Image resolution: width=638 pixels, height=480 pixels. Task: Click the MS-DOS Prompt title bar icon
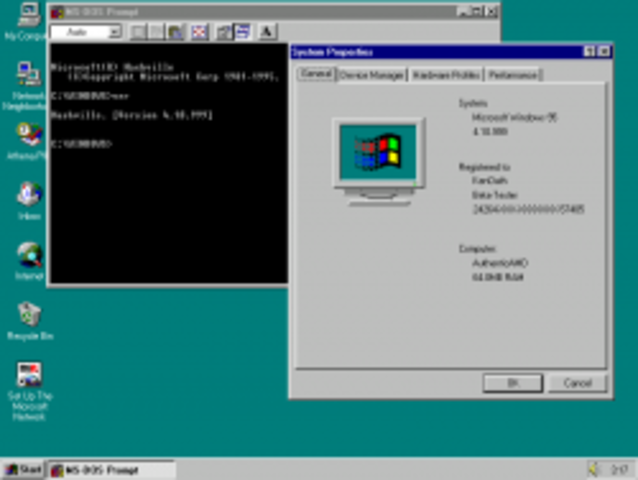coord(57,12)
